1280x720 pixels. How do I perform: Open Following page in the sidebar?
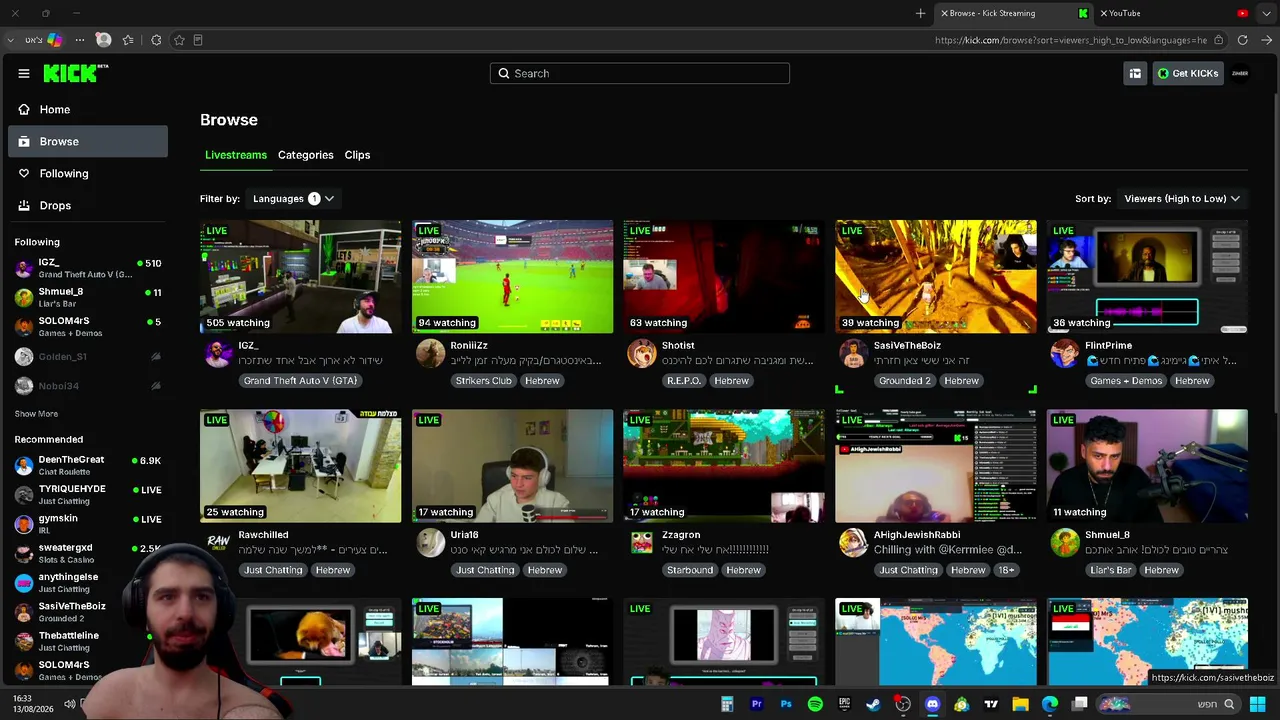(x=88, y=173)
